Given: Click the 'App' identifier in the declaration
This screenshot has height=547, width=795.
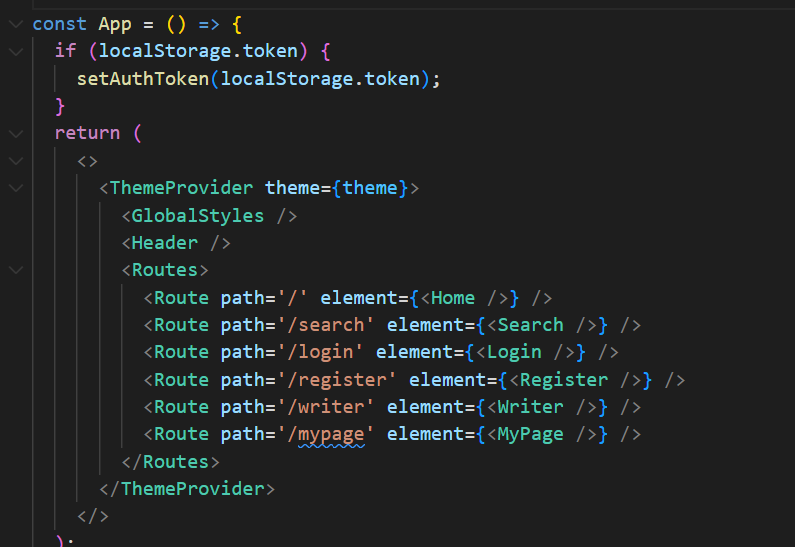Looking at the screenshot, I should (x=115, y=24).
